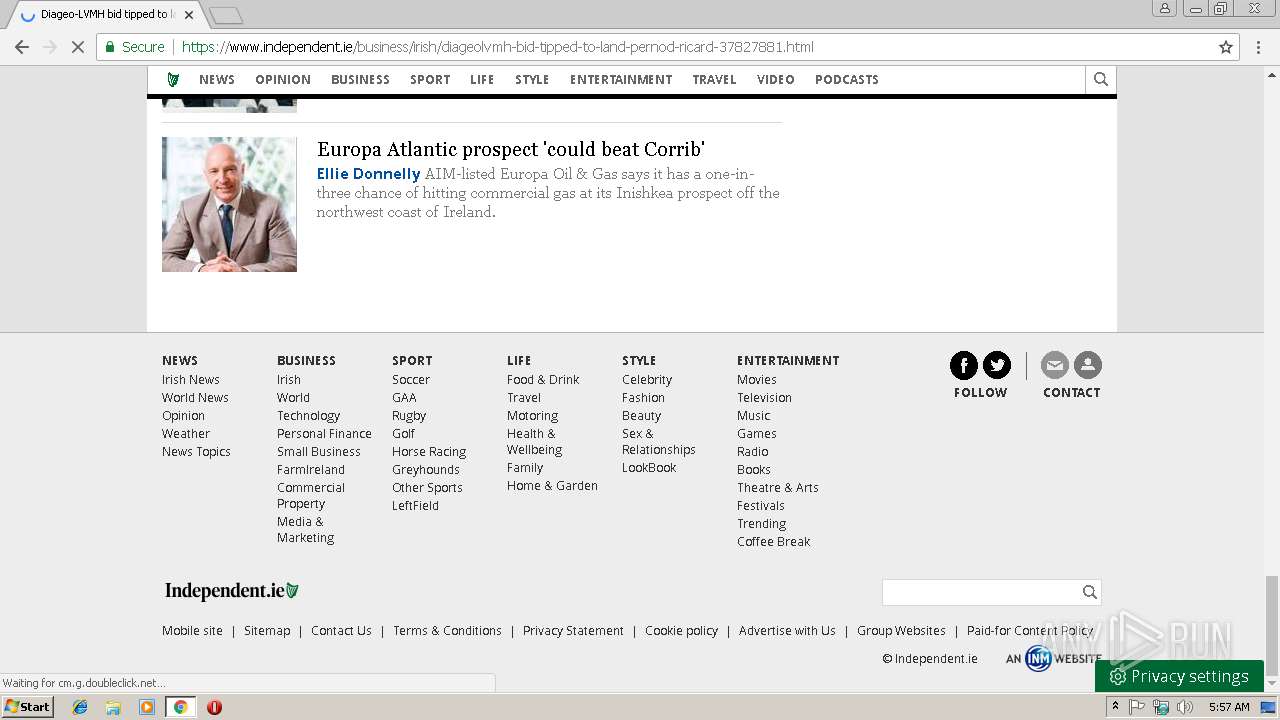
Task: Open ENTERTAINMENT in top navigation
Action: point(621,80)
